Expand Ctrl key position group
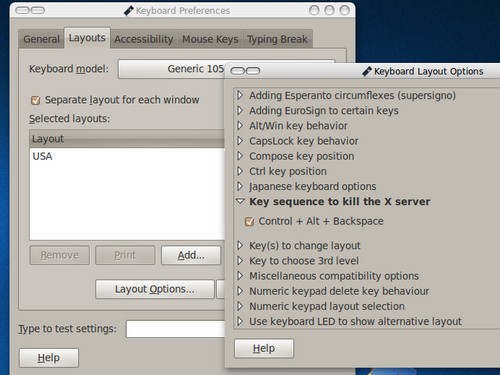The image size is (500, 375). pyautogui.click(x=240, y=171)
